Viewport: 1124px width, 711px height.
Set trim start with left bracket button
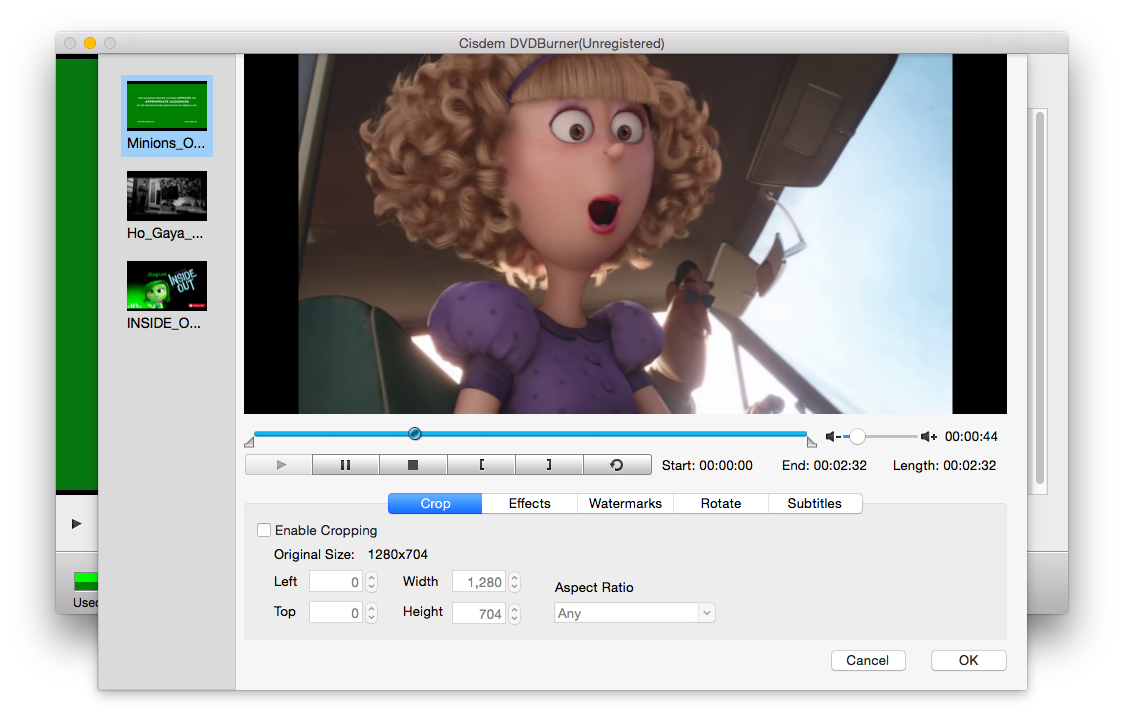pos(481,465)
